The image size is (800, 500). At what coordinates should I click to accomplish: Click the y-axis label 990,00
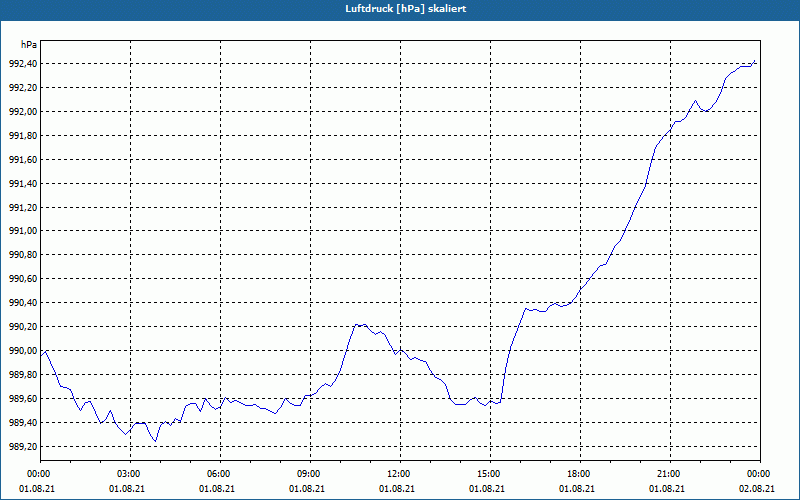23,351
